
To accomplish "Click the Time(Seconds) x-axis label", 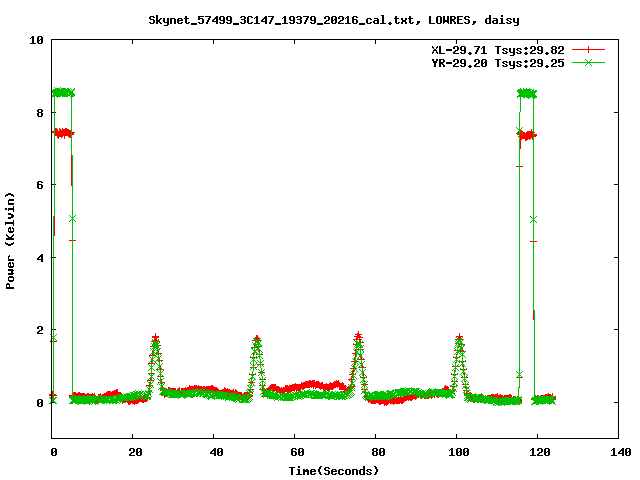I will click(334, 471).
